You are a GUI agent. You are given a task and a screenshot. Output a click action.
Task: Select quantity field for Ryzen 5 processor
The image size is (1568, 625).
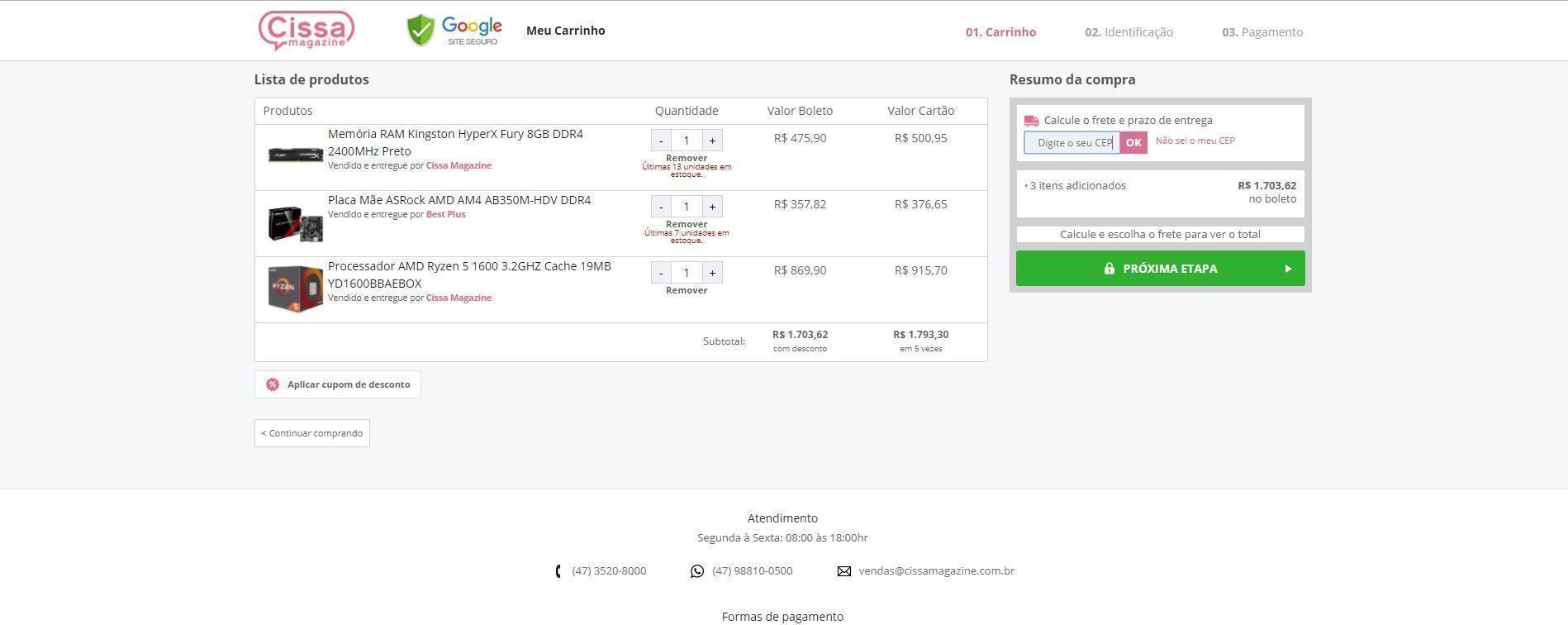[687, 273]
